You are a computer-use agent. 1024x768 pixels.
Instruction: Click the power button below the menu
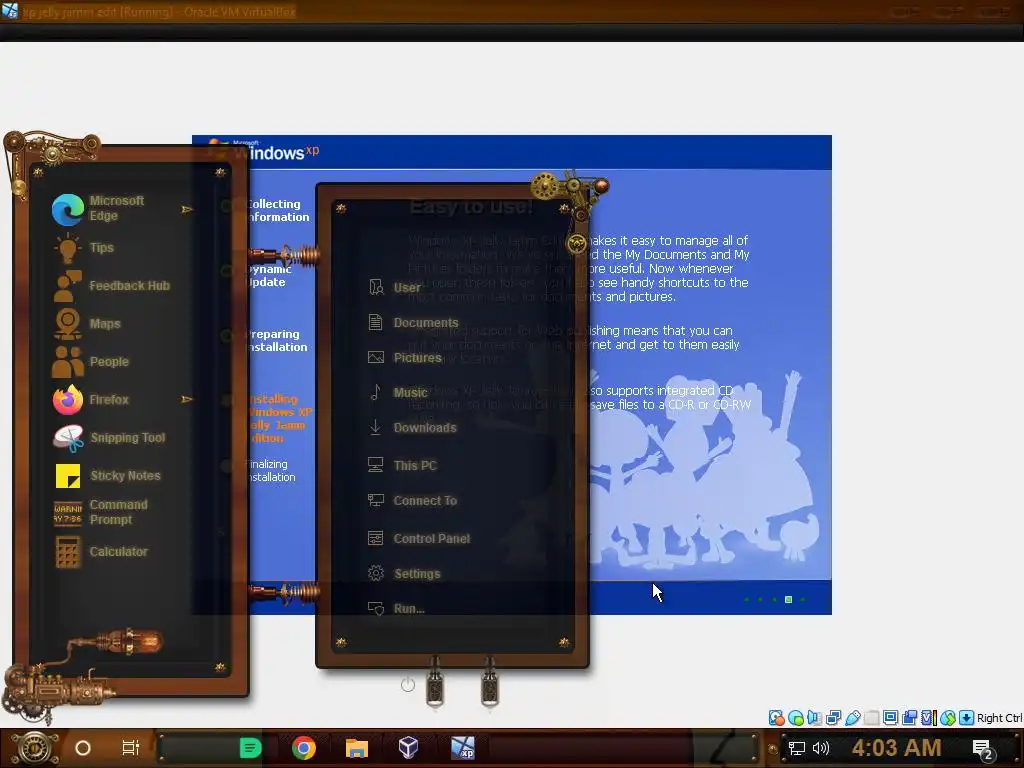[408, 684]
